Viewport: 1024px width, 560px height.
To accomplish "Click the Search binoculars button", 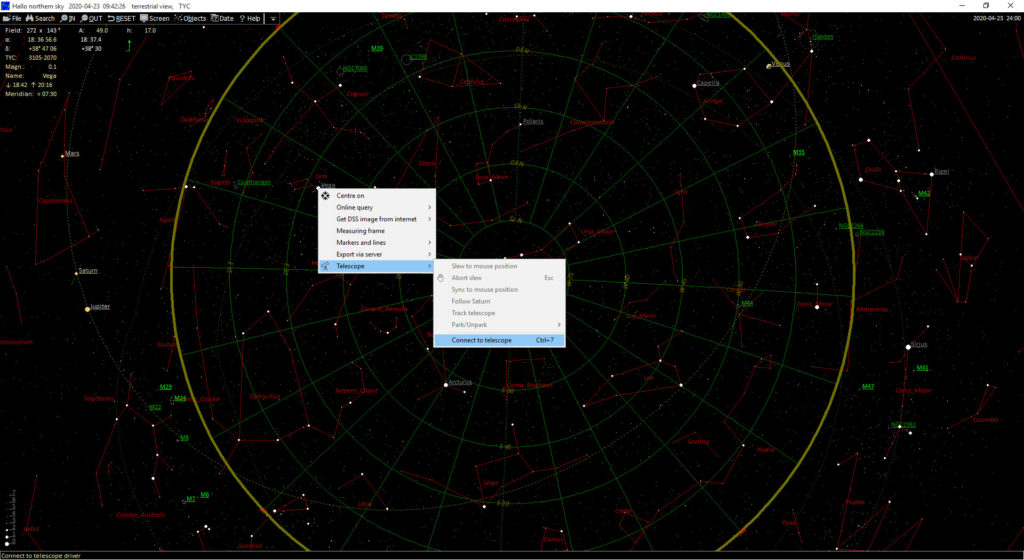I will tap(40, 18).
